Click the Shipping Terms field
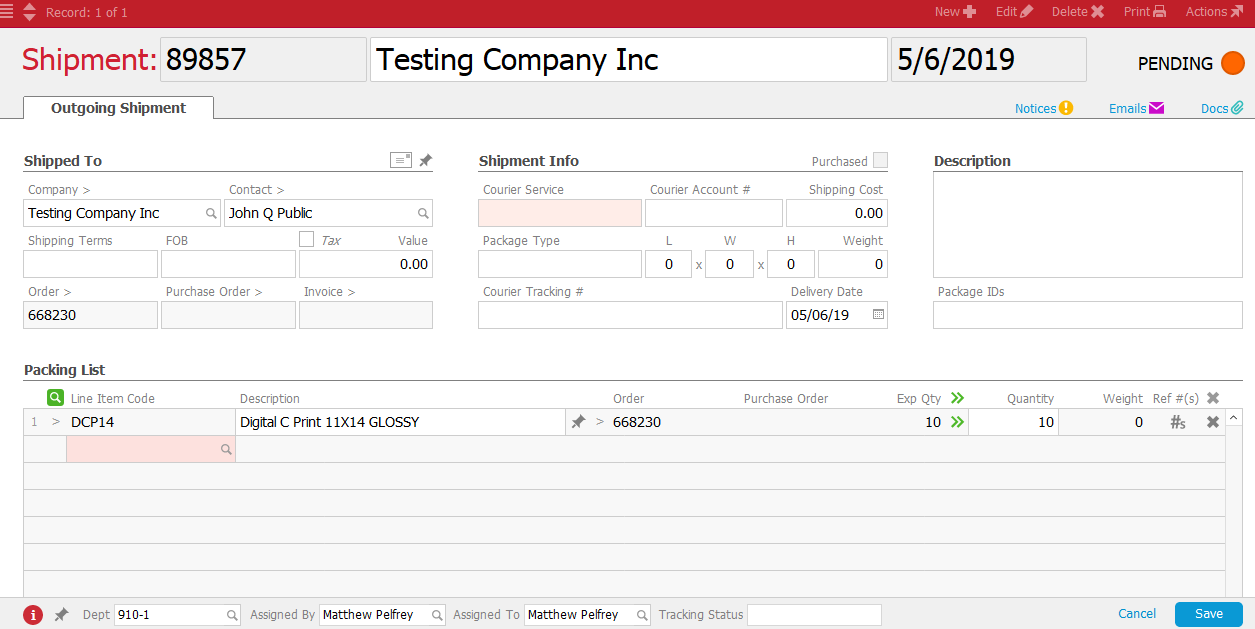1255x629 pixels. pyautogui.click(x=90, y=264)
